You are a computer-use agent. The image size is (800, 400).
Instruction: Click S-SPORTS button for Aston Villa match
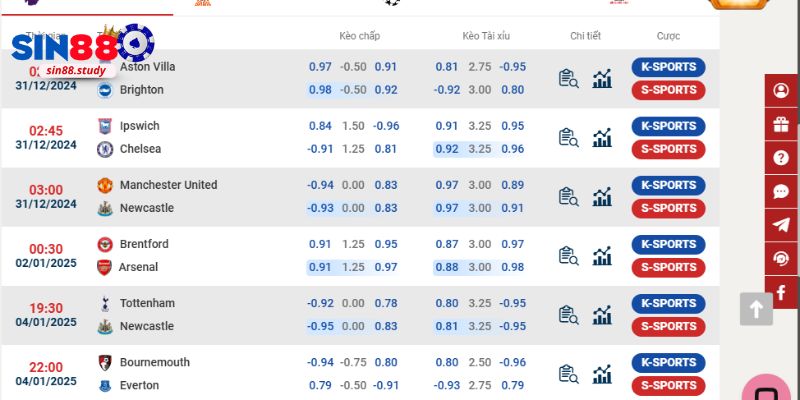click(x=668, y=90)
